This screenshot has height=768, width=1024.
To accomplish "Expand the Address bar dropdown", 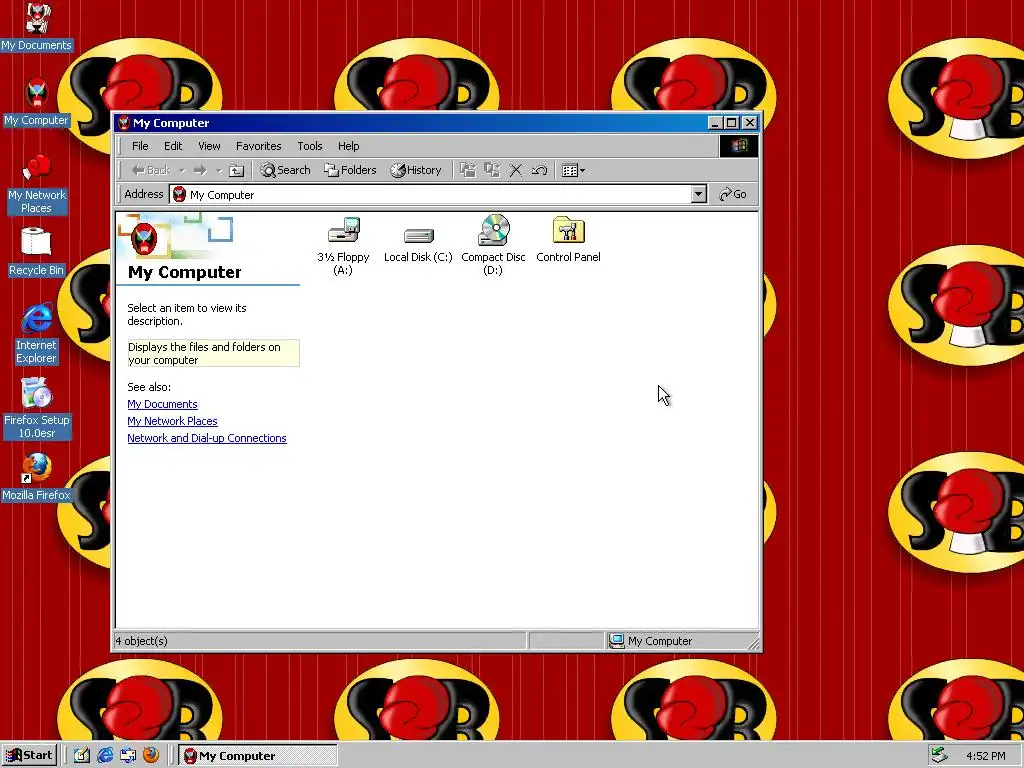I will (699, 194).
